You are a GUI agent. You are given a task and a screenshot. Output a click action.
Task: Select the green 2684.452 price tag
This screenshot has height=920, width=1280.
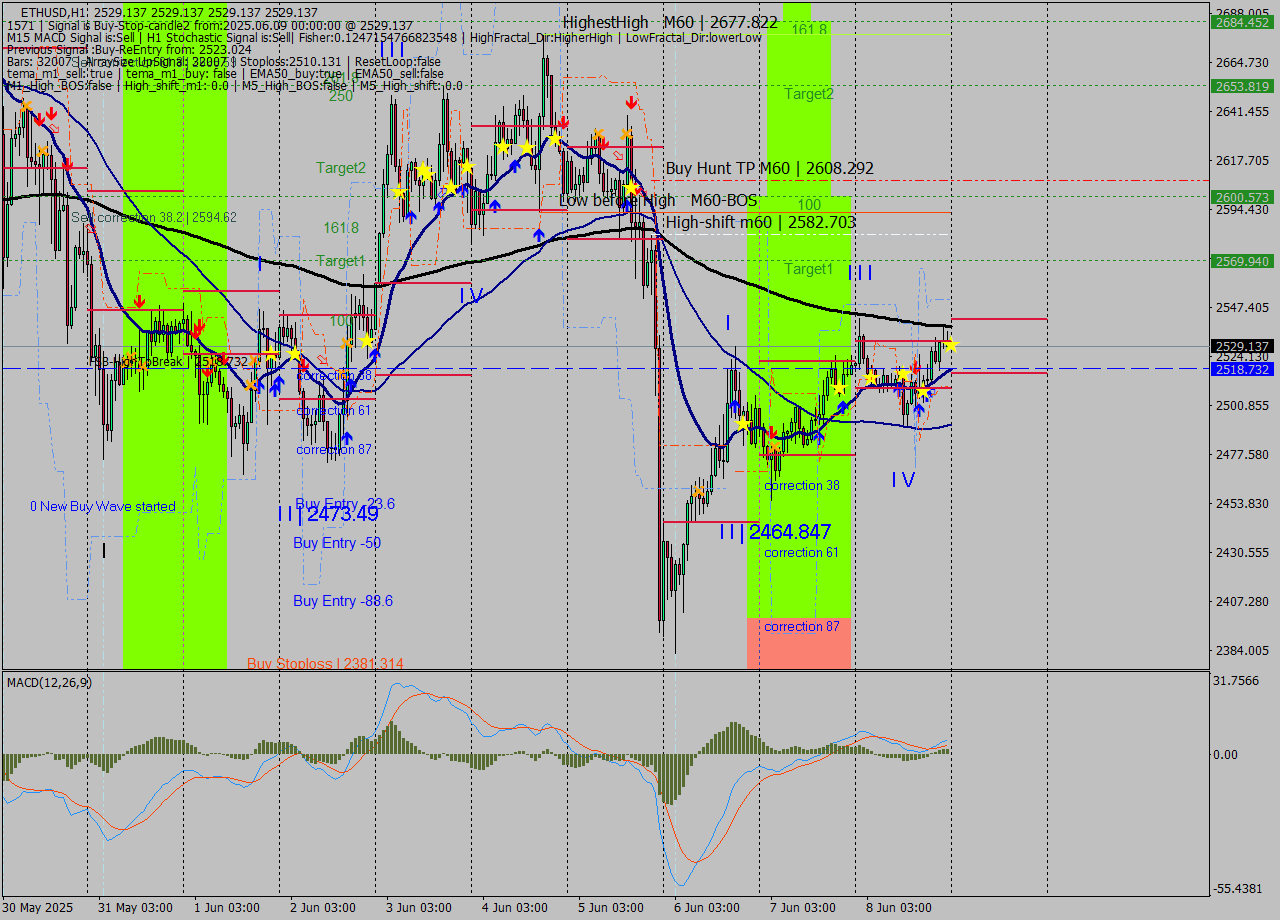1243,20
